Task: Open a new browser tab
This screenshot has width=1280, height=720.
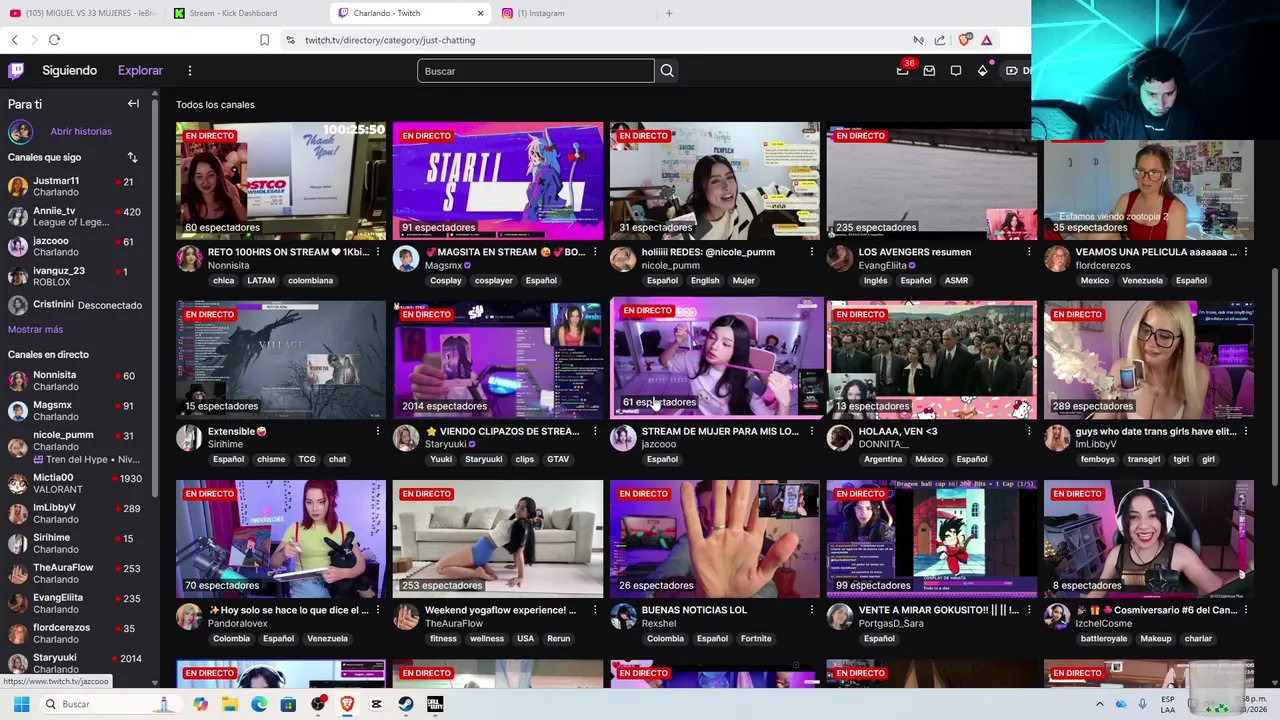Action: [669, 13]
